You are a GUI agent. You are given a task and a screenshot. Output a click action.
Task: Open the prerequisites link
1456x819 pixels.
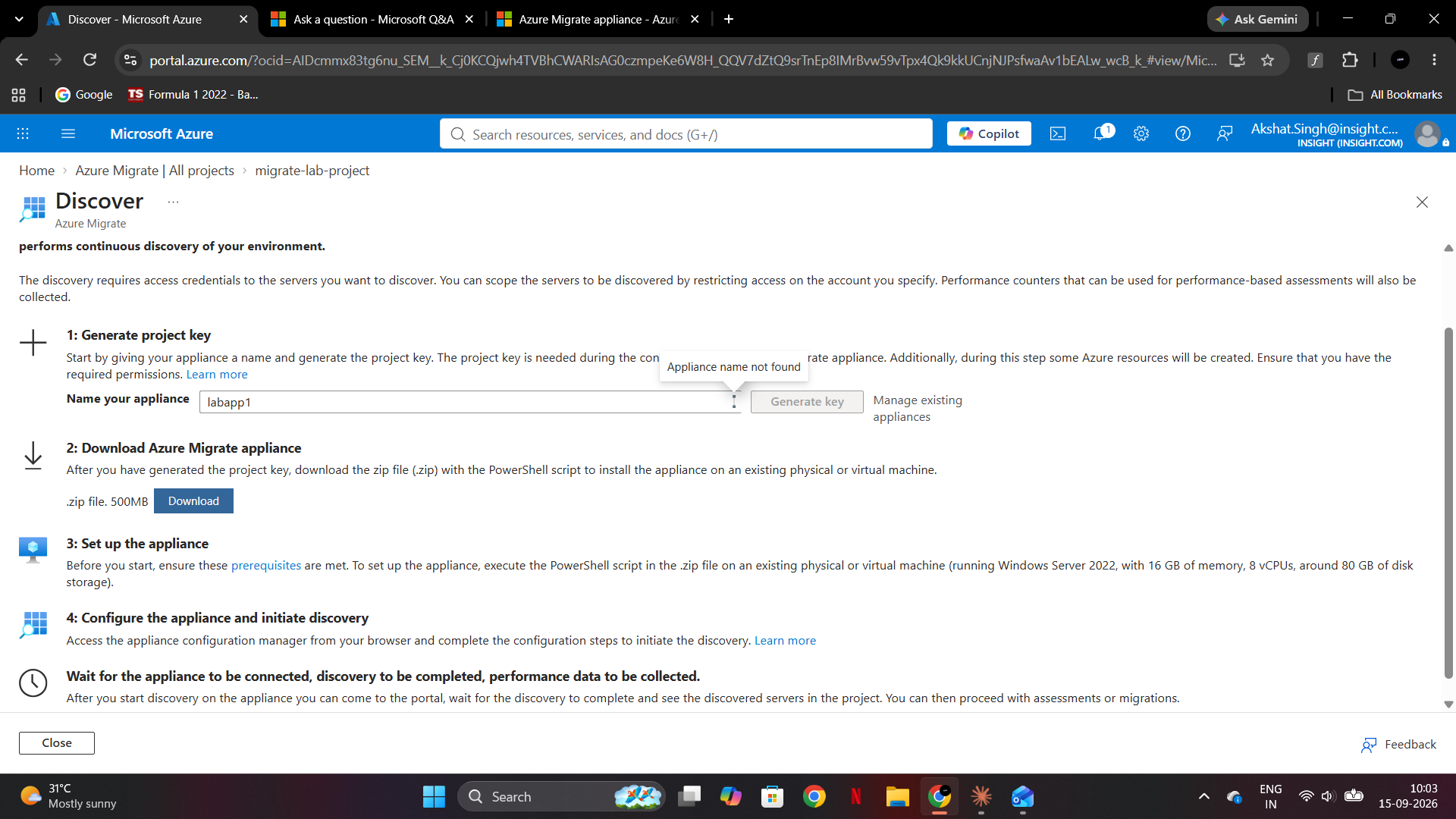[266, 566]
